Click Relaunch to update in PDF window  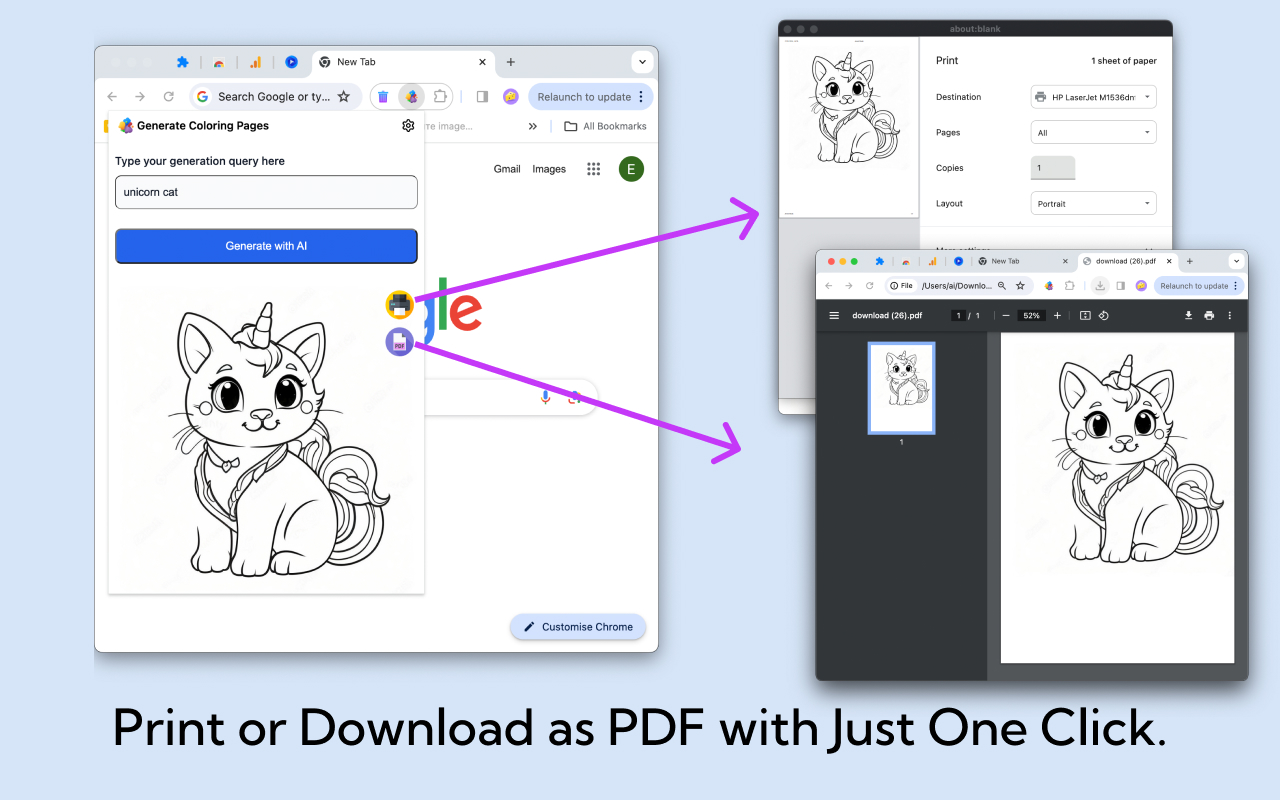pos(1194,286)
